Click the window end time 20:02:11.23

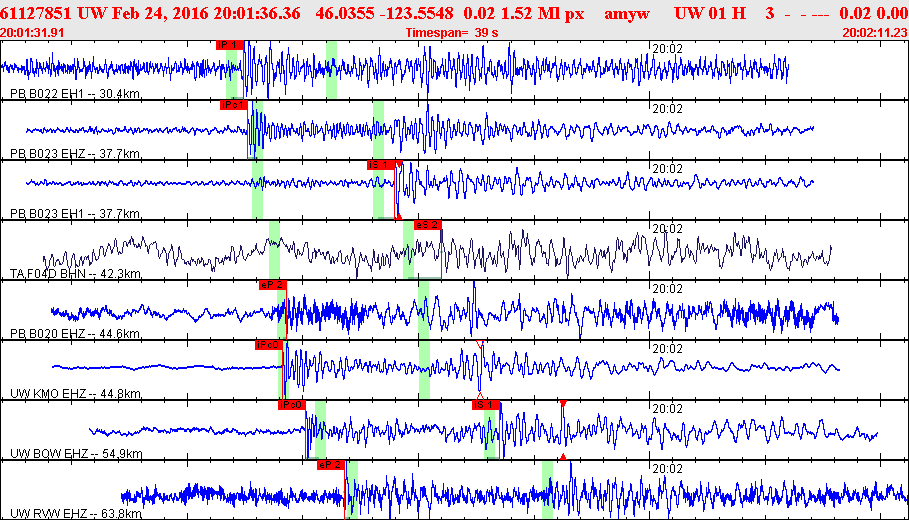point(875,33)
